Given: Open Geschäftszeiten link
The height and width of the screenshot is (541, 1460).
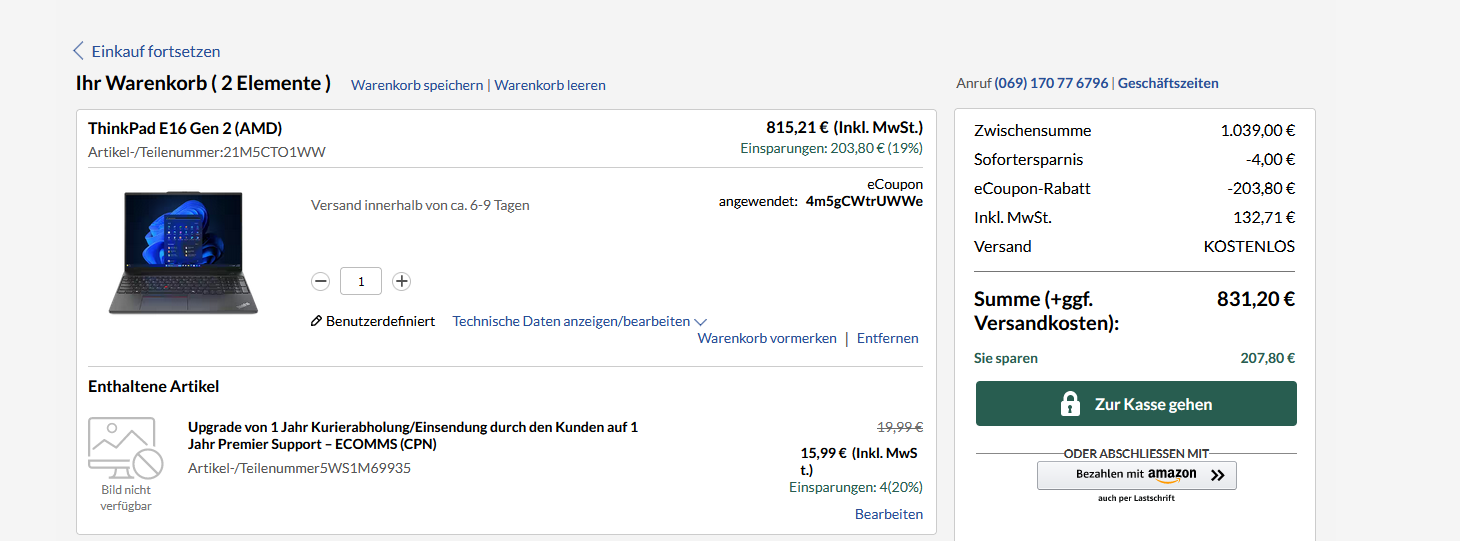Looking at the screenshot, I should pyautogui.click(x=1168, y=83).
